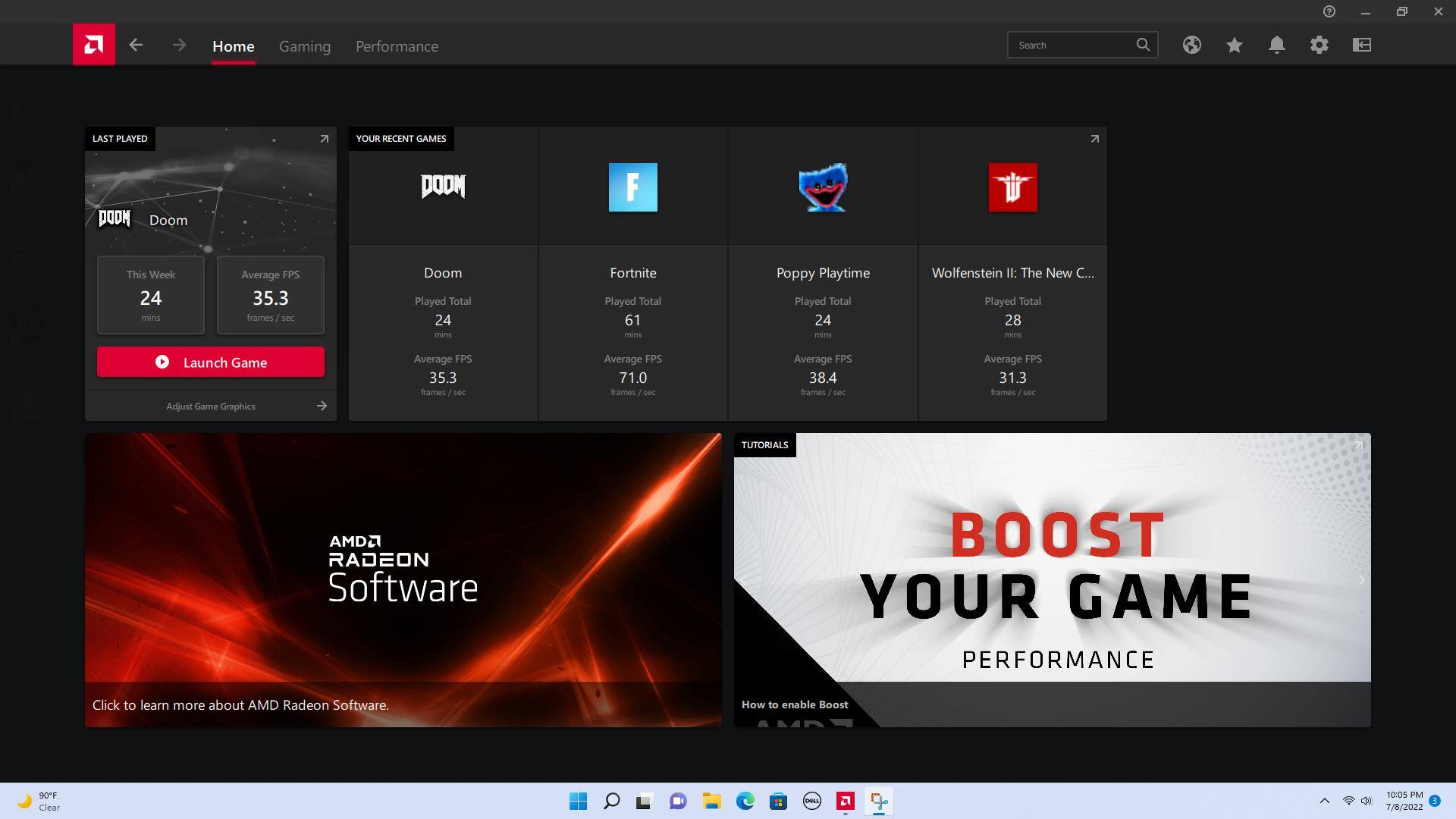The height and width of the screenshot is (819, 1456).
Task: Click the AMD logo icon
Action: pyautogui.click(x=94, y=45)
